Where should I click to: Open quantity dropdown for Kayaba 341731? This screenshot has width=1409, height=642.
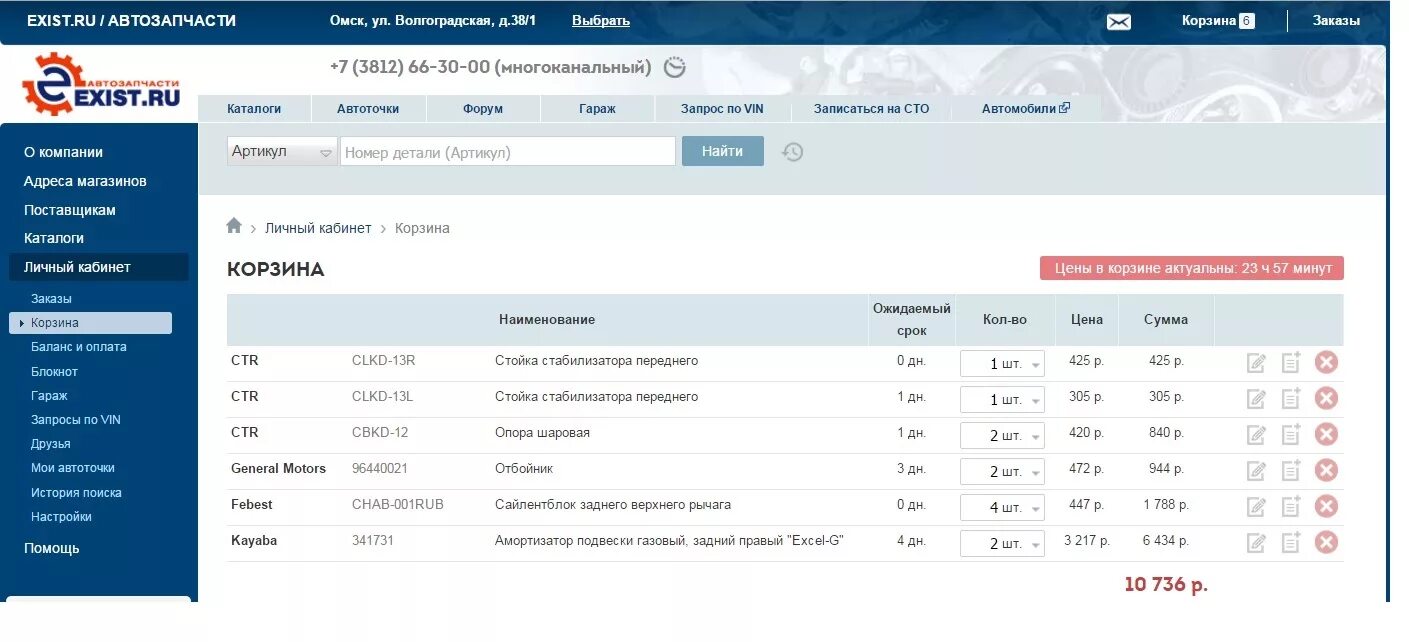[x=1002, y=544]
